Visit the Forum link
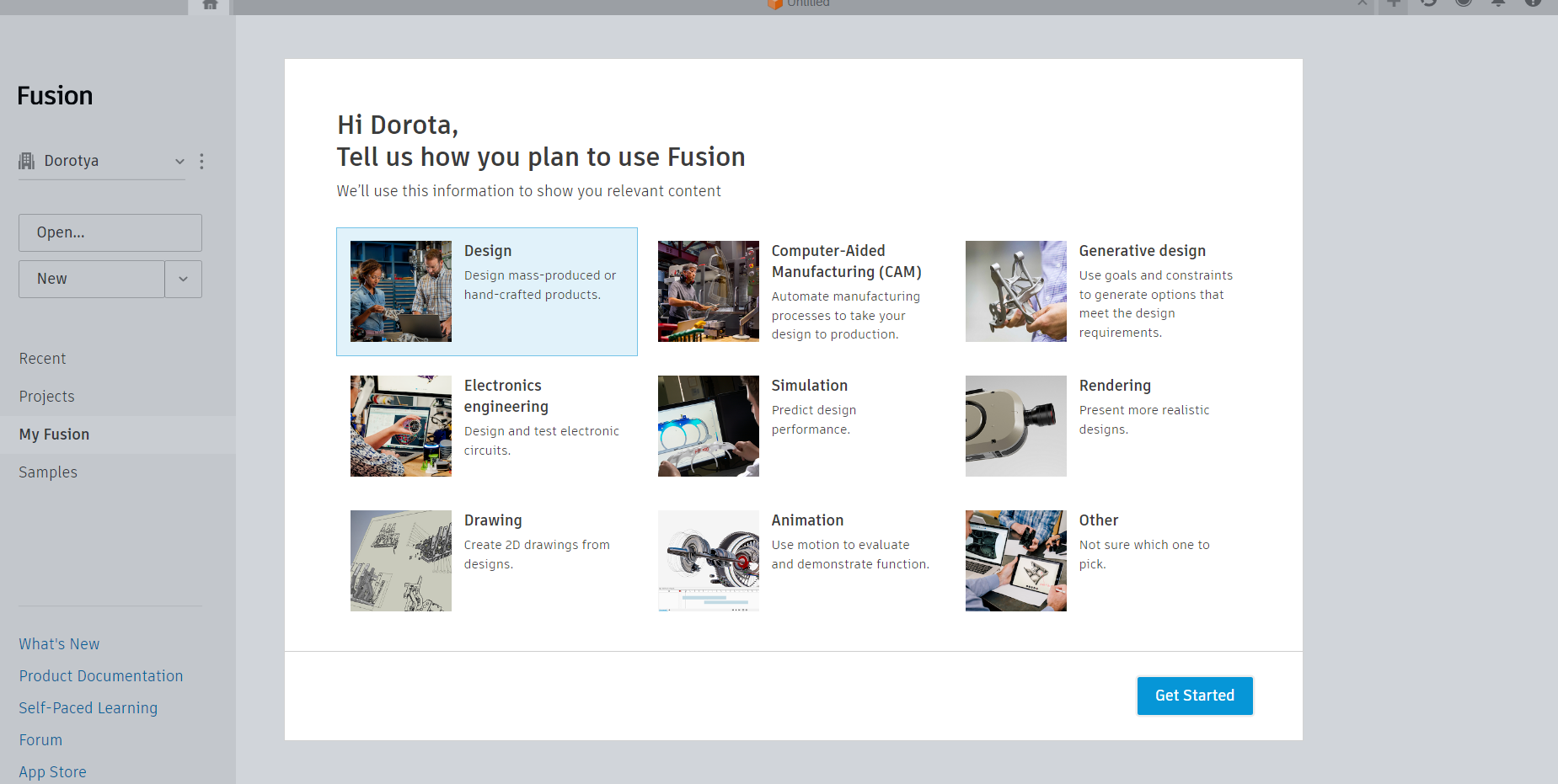1558x784 pixels. (40, 740)
